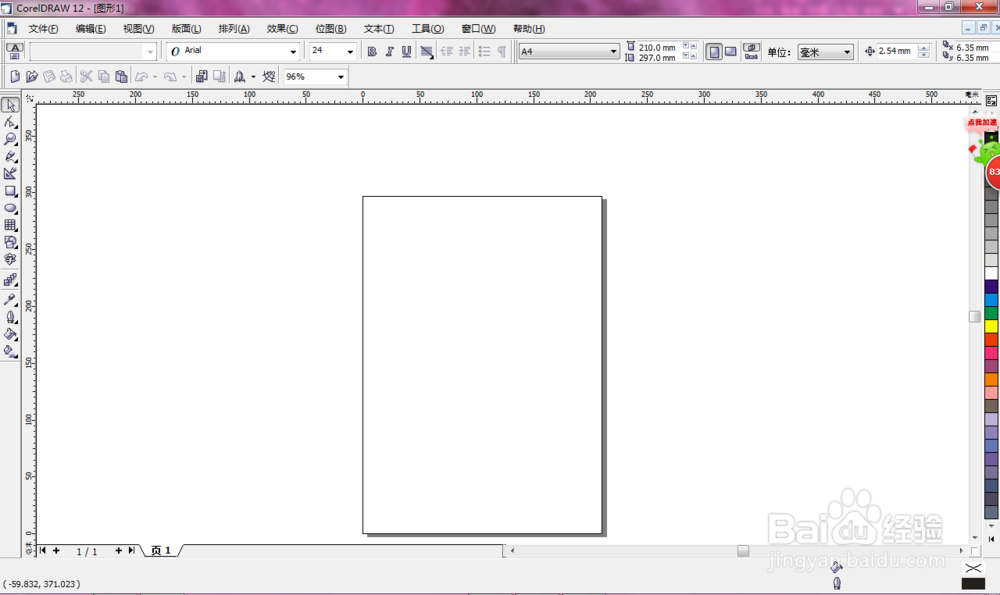Screen dimensions: 1000x595
Task: Click the Redo arrow icon
Action: pyautogui.click(x=170, y=77)
